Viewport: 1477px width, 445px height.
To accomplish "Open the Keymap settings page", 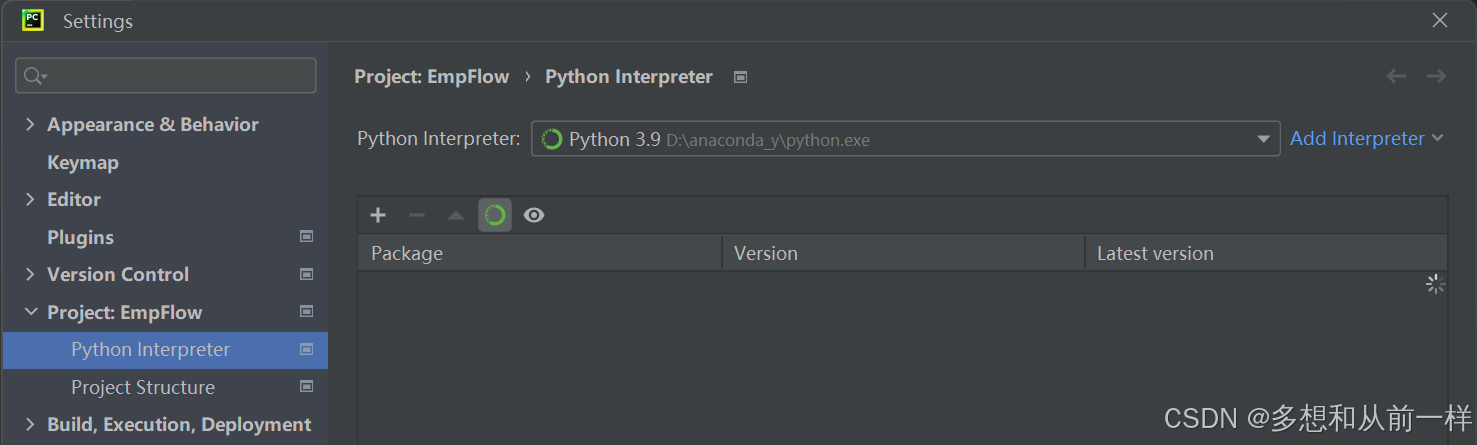I will (x=83, y=162).
